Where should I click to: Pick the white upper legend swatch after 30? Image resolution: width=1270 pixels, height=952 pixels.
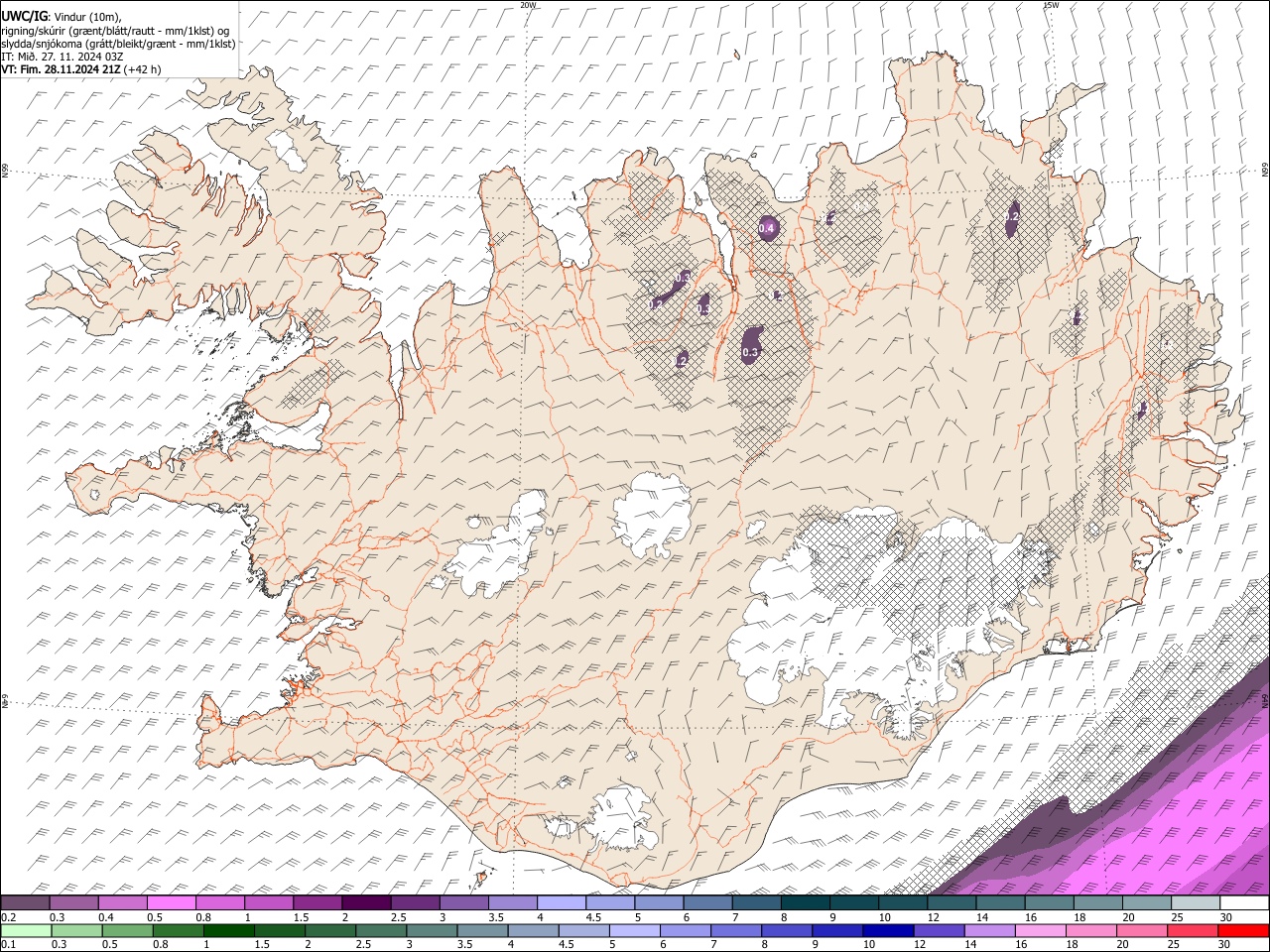point(1243,903)
